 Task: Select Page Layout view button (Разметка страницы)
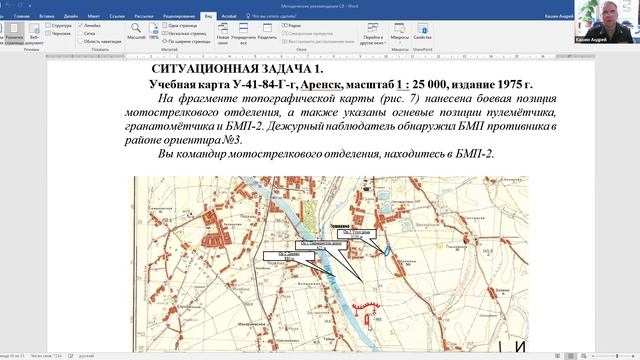14,33
